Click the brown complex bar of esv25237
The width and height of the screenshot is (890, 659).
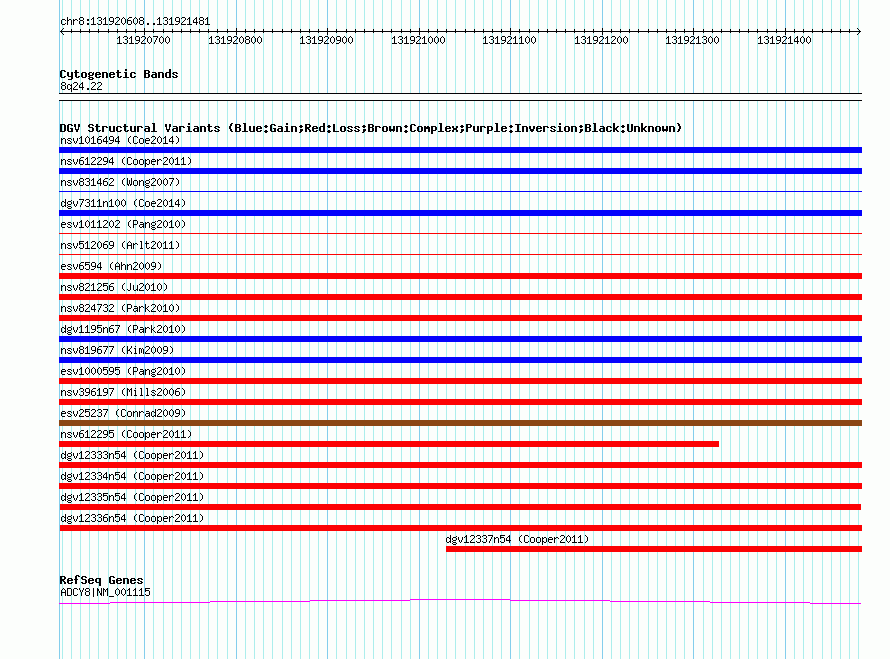click(x=460, y=423)
